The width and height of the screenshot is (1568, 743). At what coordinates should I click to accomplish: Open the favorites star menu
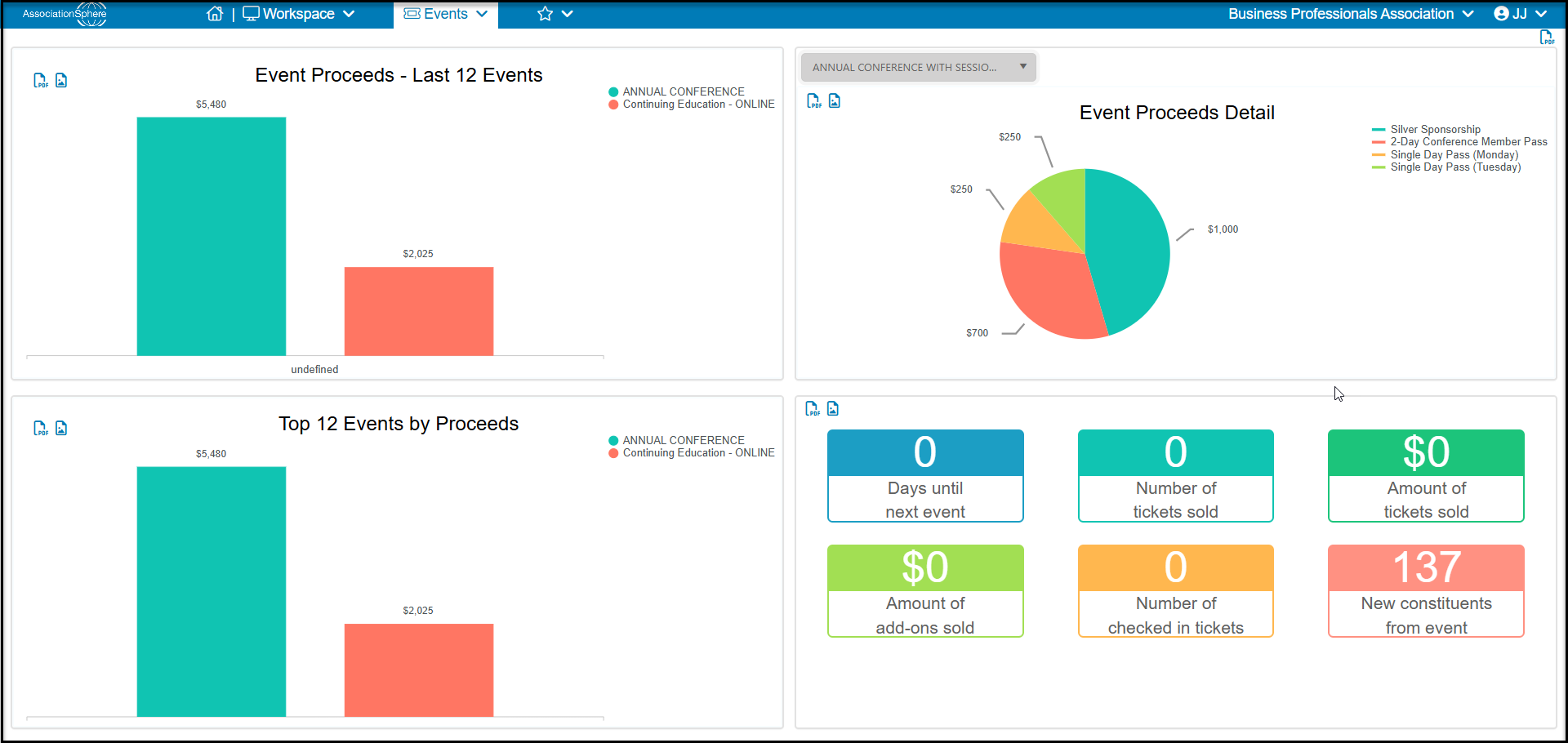pos(555,14)
